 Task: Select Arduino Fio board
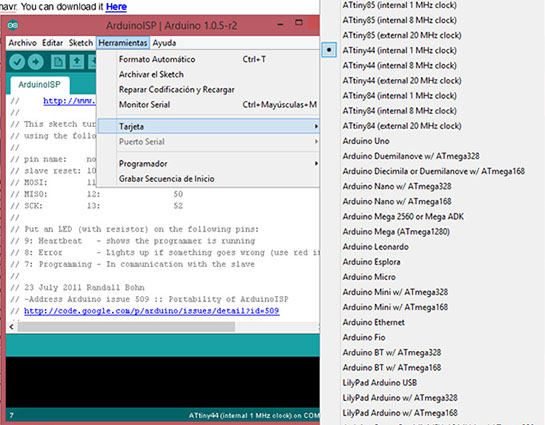[x=364, y=337]
